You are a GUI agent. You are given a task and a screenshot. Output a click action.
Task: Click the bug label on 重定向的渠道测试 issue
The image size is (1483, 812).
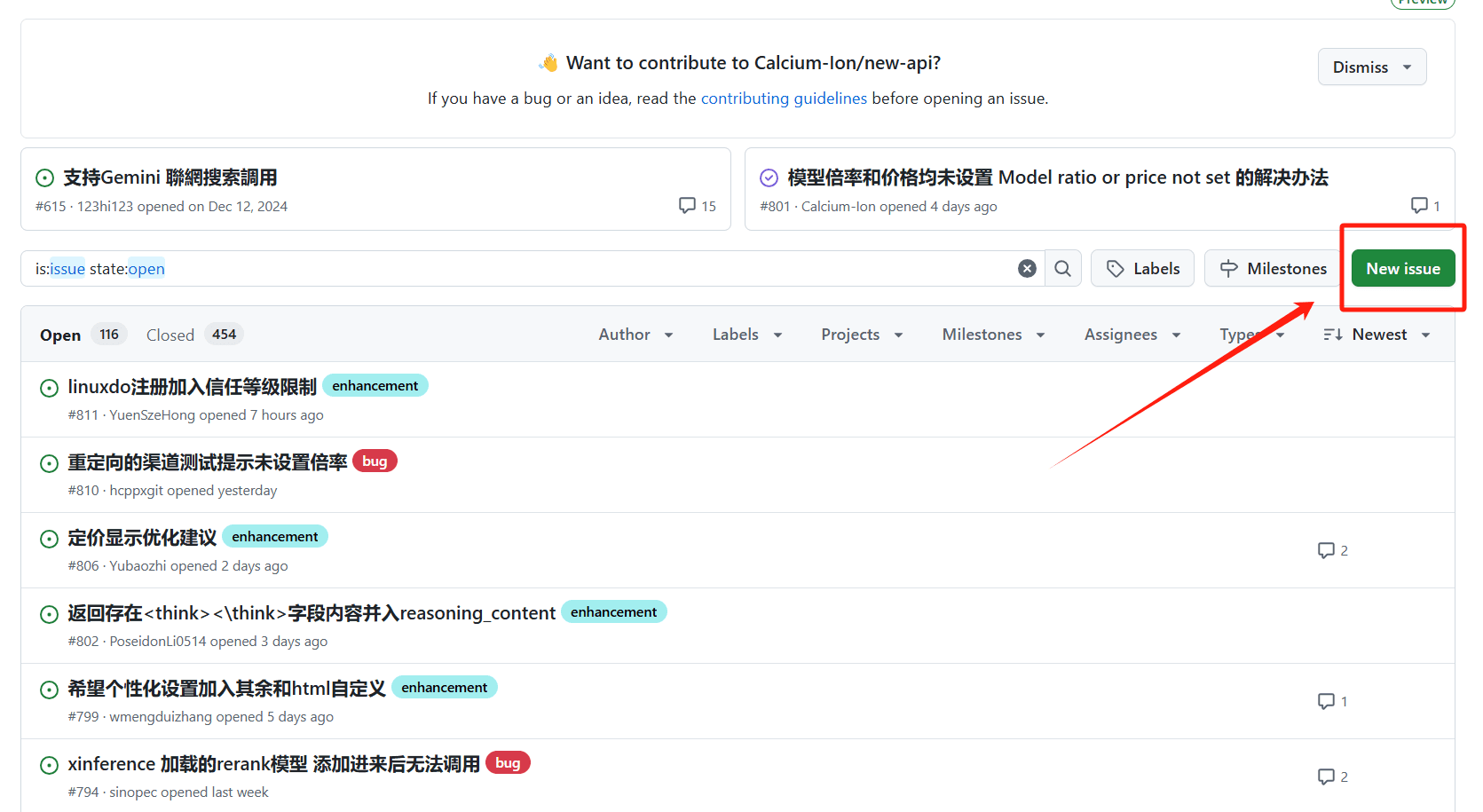[375, 461]
